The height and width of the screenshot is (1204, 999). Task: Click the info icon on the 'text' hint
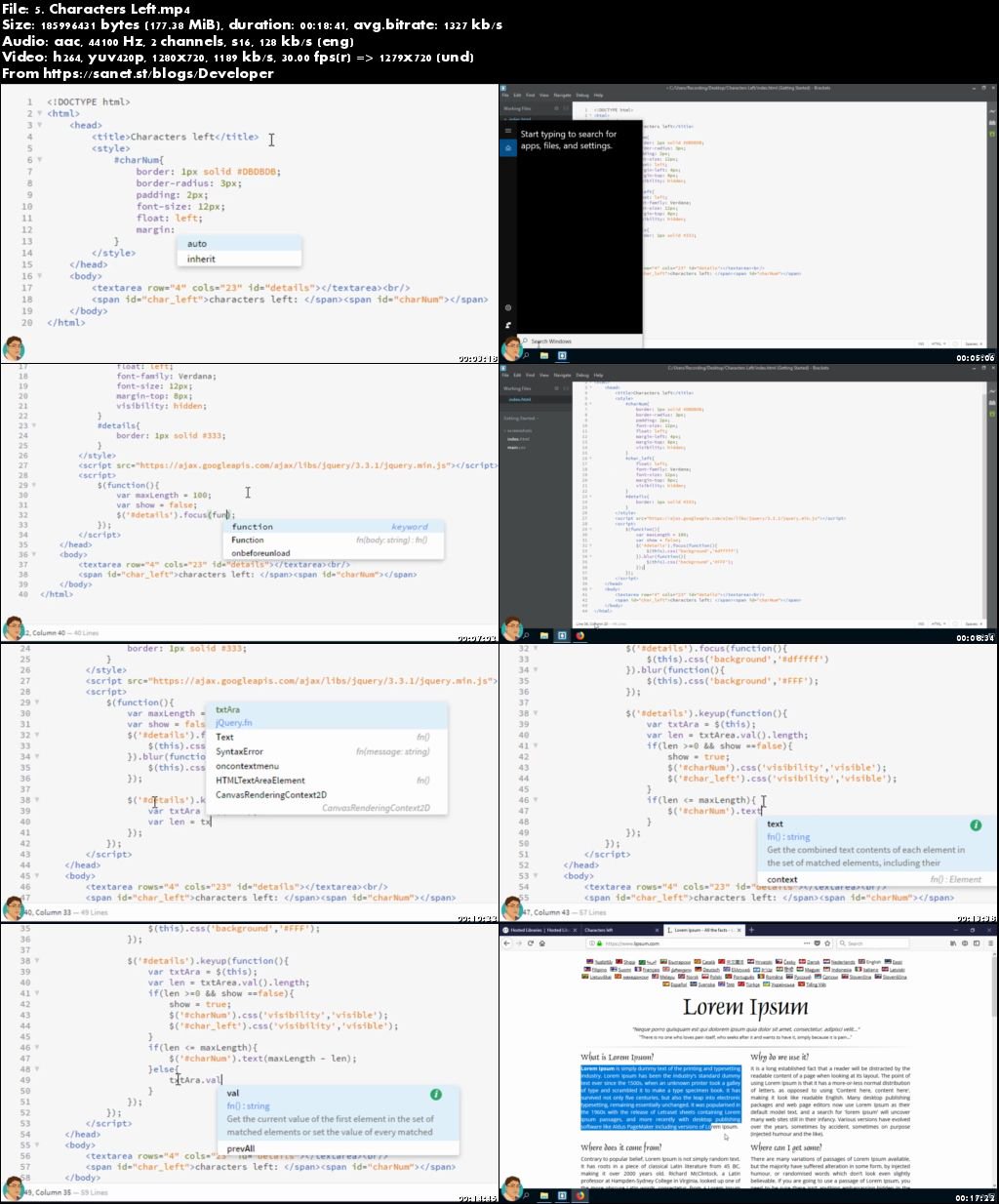point(976,825)
